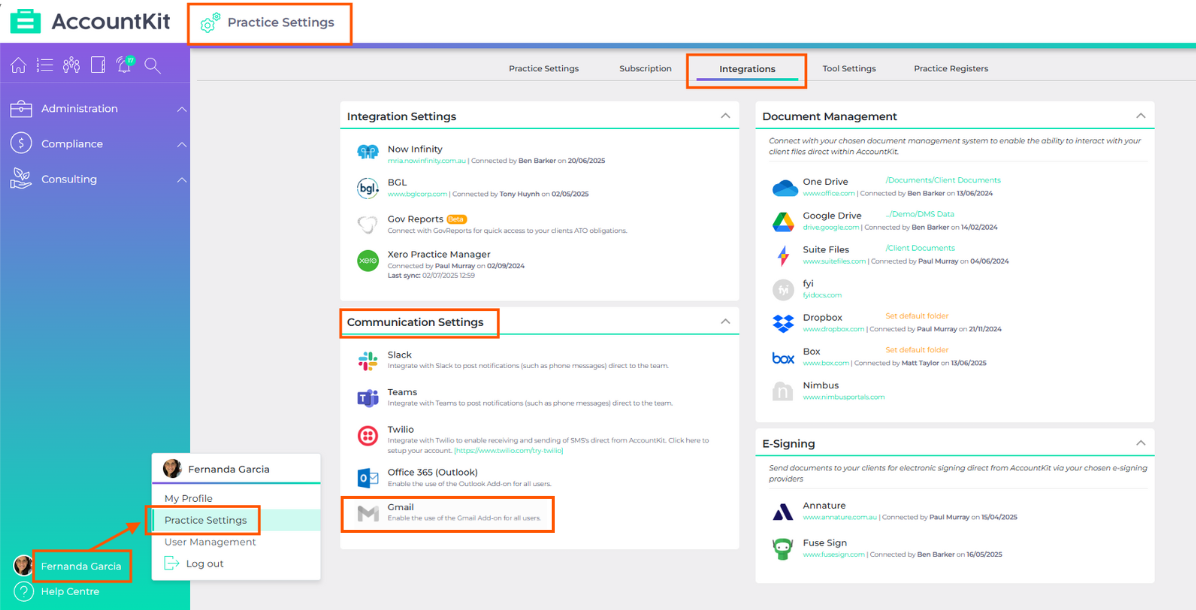Select the Integrations tab
The width and height of the screenshot is (1196, 610).
748,69
